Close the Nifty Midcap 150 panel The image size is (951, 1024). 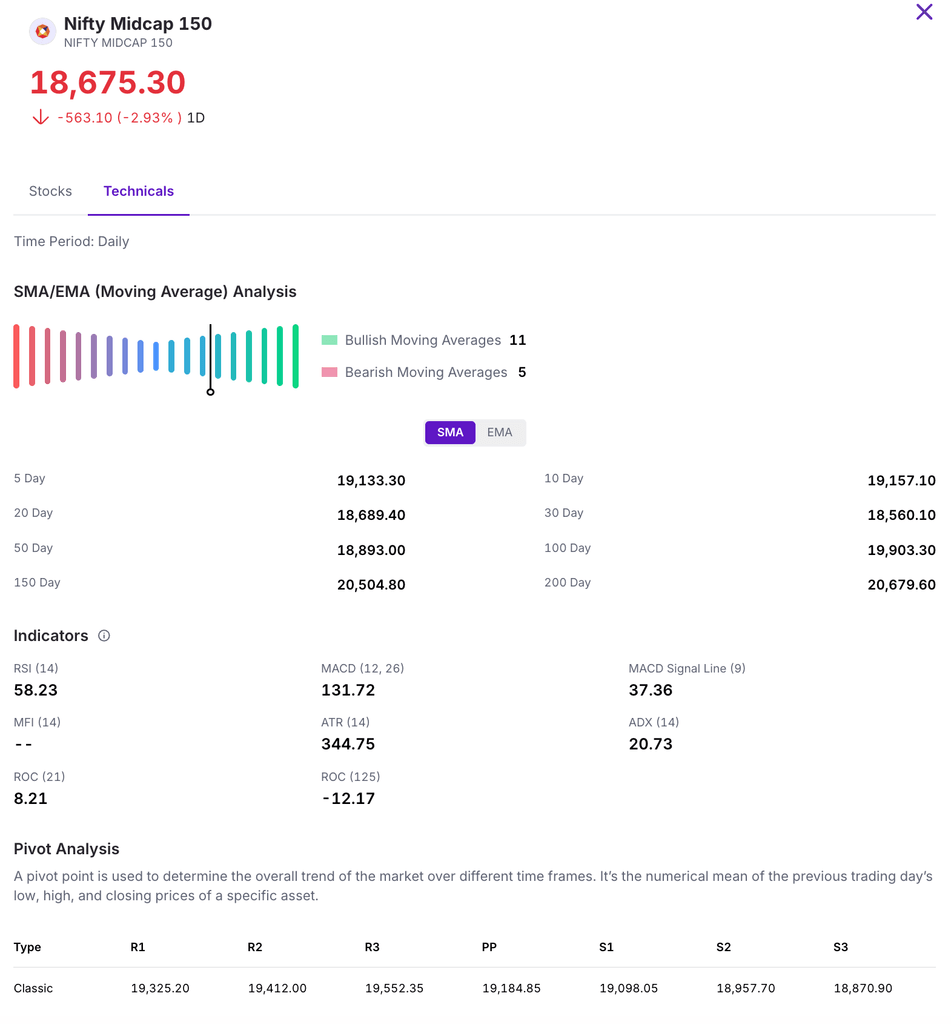pos(924,12)
